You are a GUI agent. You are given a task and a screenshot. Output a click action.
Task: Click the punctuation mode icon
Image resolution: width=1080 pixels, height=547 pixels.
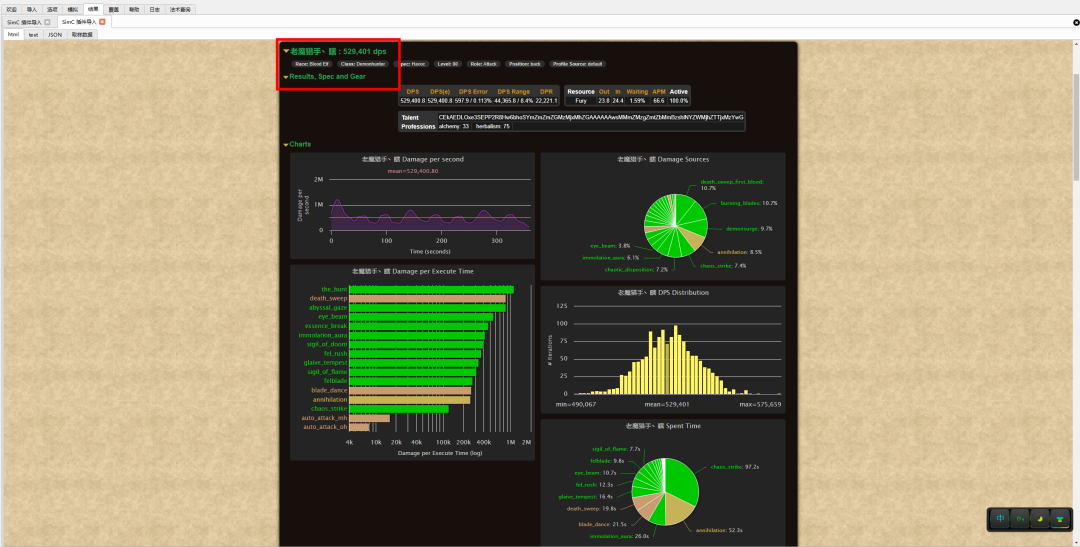click(x=1019, y=518)
